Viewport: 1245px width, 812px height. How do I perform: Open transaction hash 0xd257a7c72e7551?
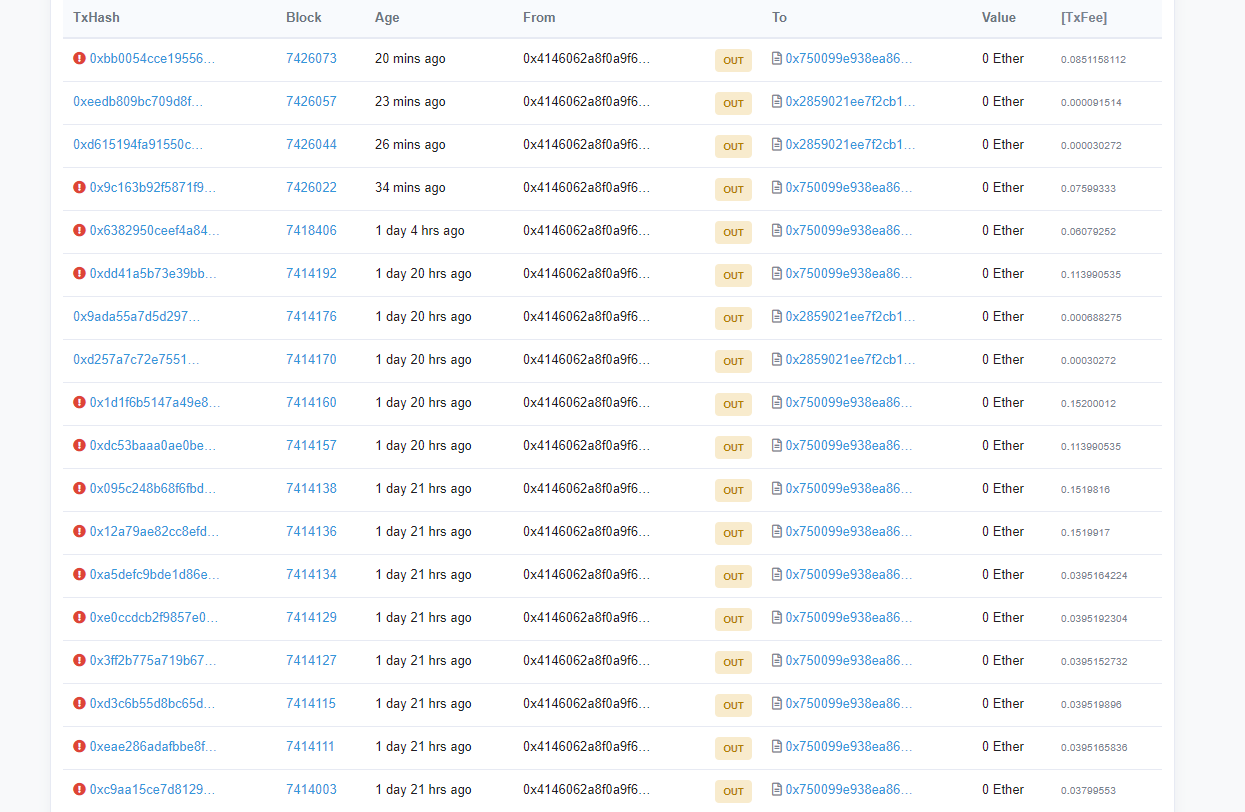[136, 359]
